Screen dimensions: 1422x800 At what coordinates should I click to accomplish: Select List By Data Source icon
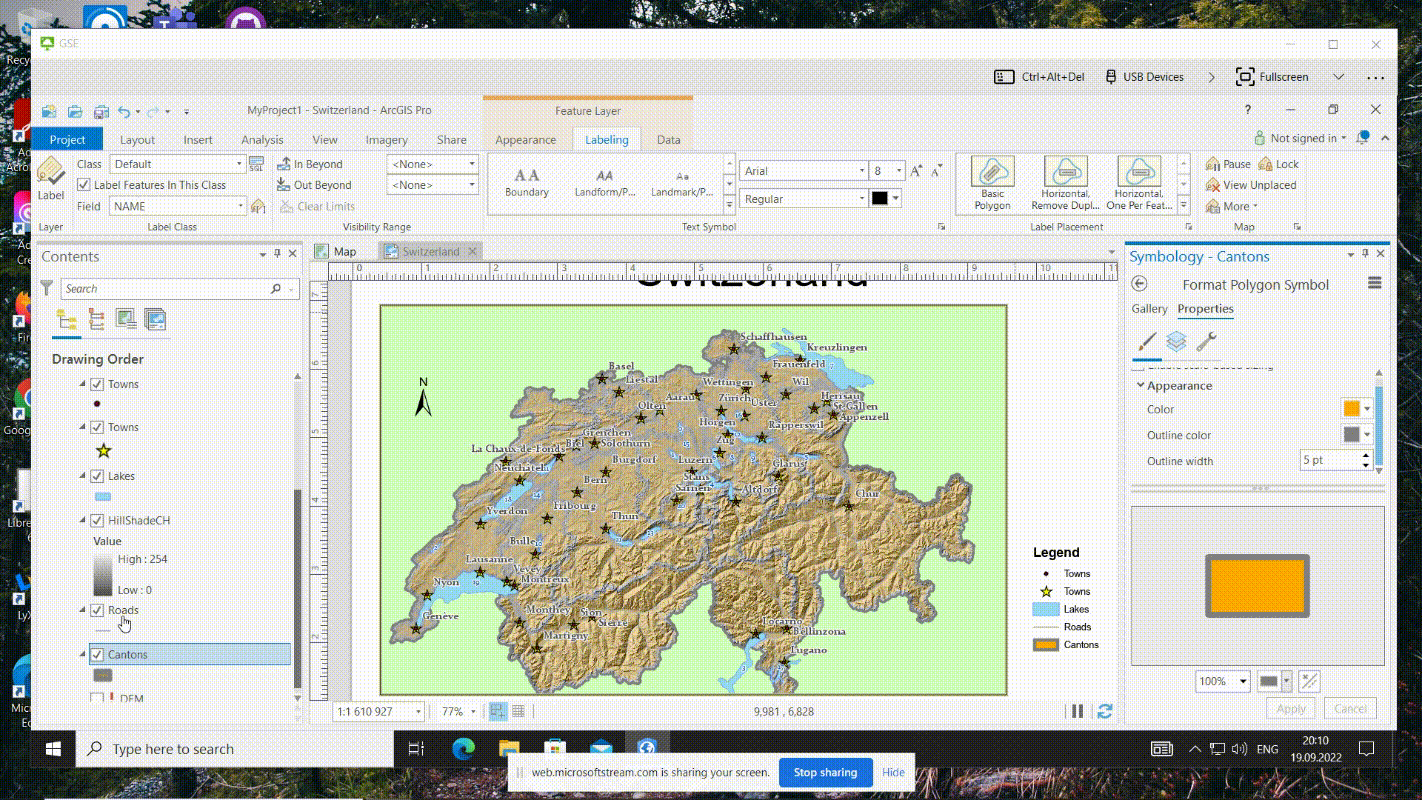(97, 320)
